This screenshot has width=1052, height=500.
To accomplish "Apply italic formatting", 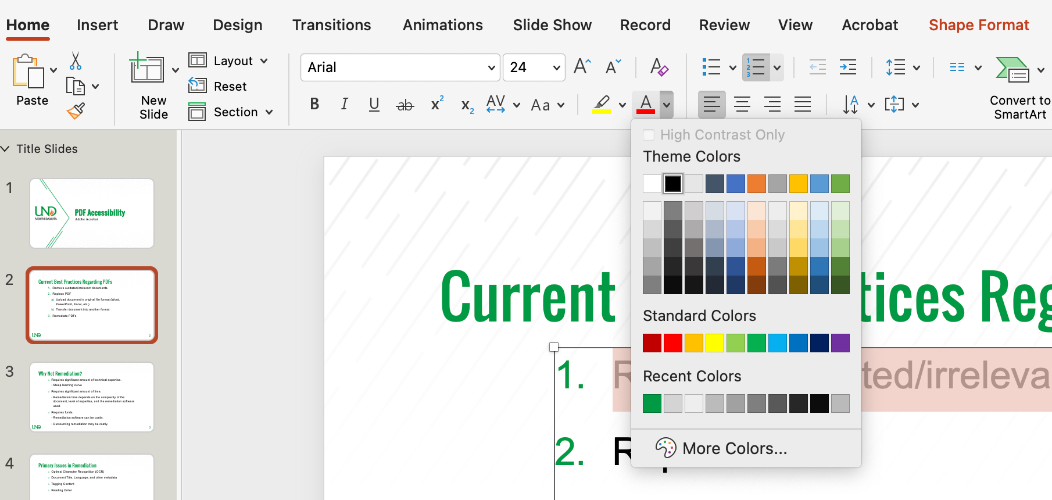I will [x=344, y=105].
